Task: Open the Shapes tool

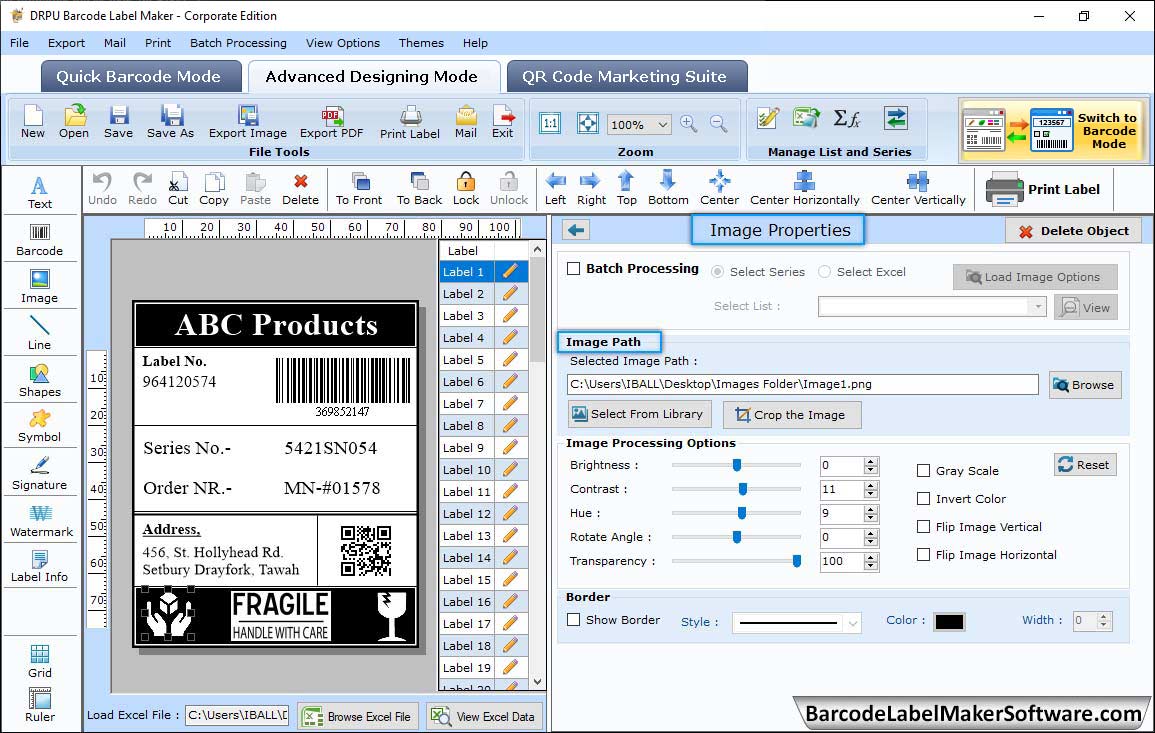Action: pyautogui.click(x=40, y=380)
